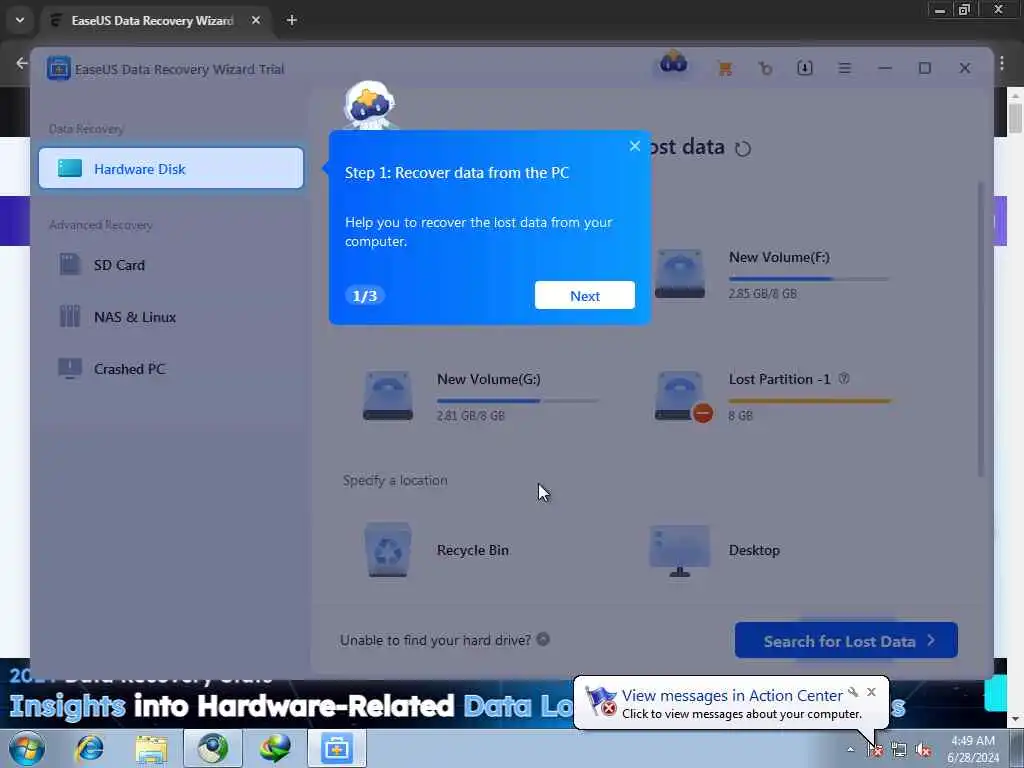This screenshot has height=768, width=1024.
Task: Click the 2.81 GB/8 GB size text
Action: pyautogui.click(x=471, y=415)
